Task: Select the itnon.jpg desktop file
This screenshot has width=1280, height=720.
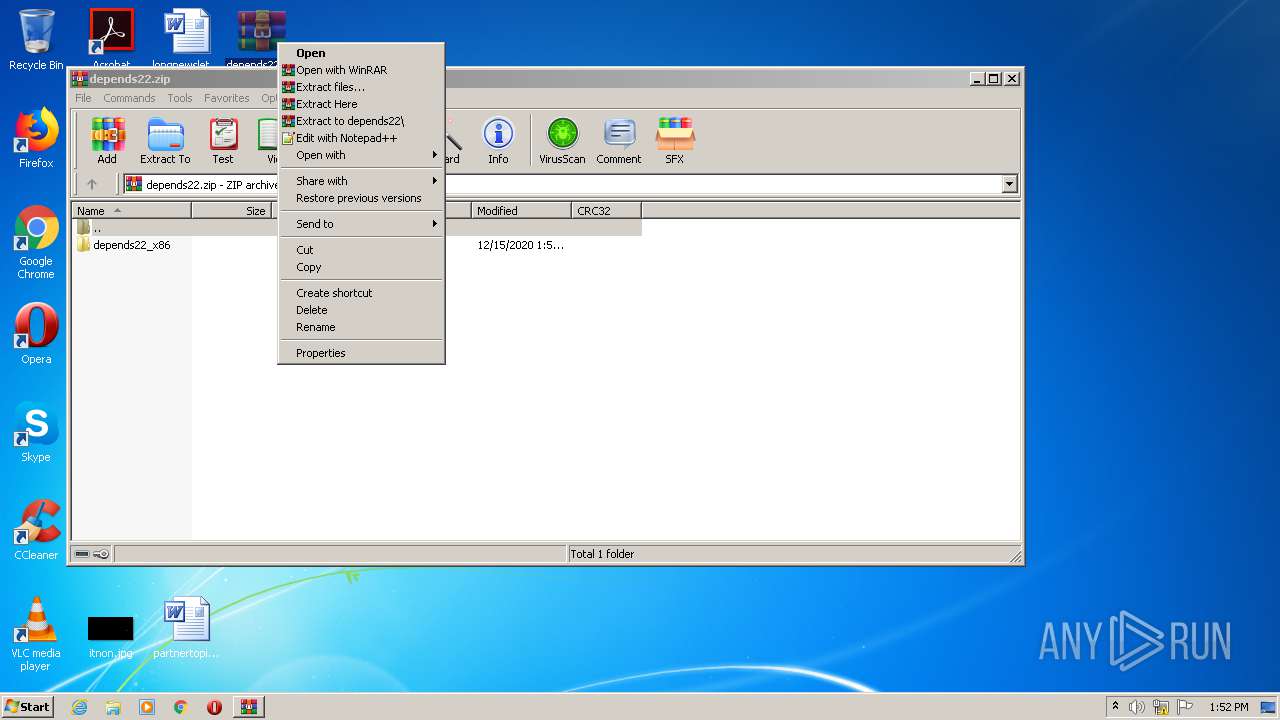Action: (110, 637)
